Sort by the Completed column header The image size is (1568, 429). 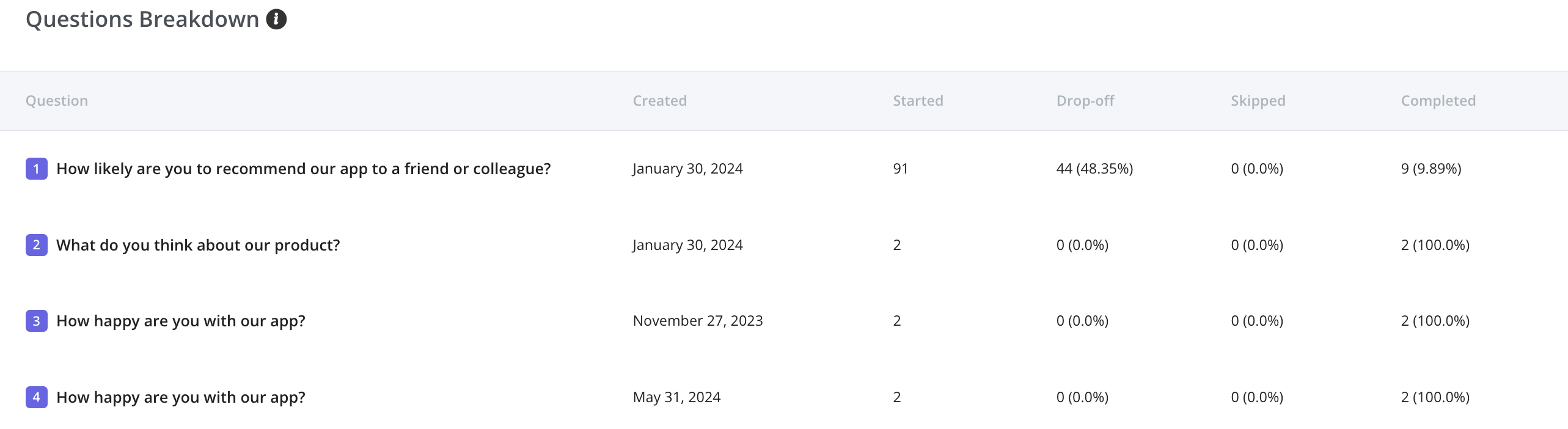[1438, 101]
